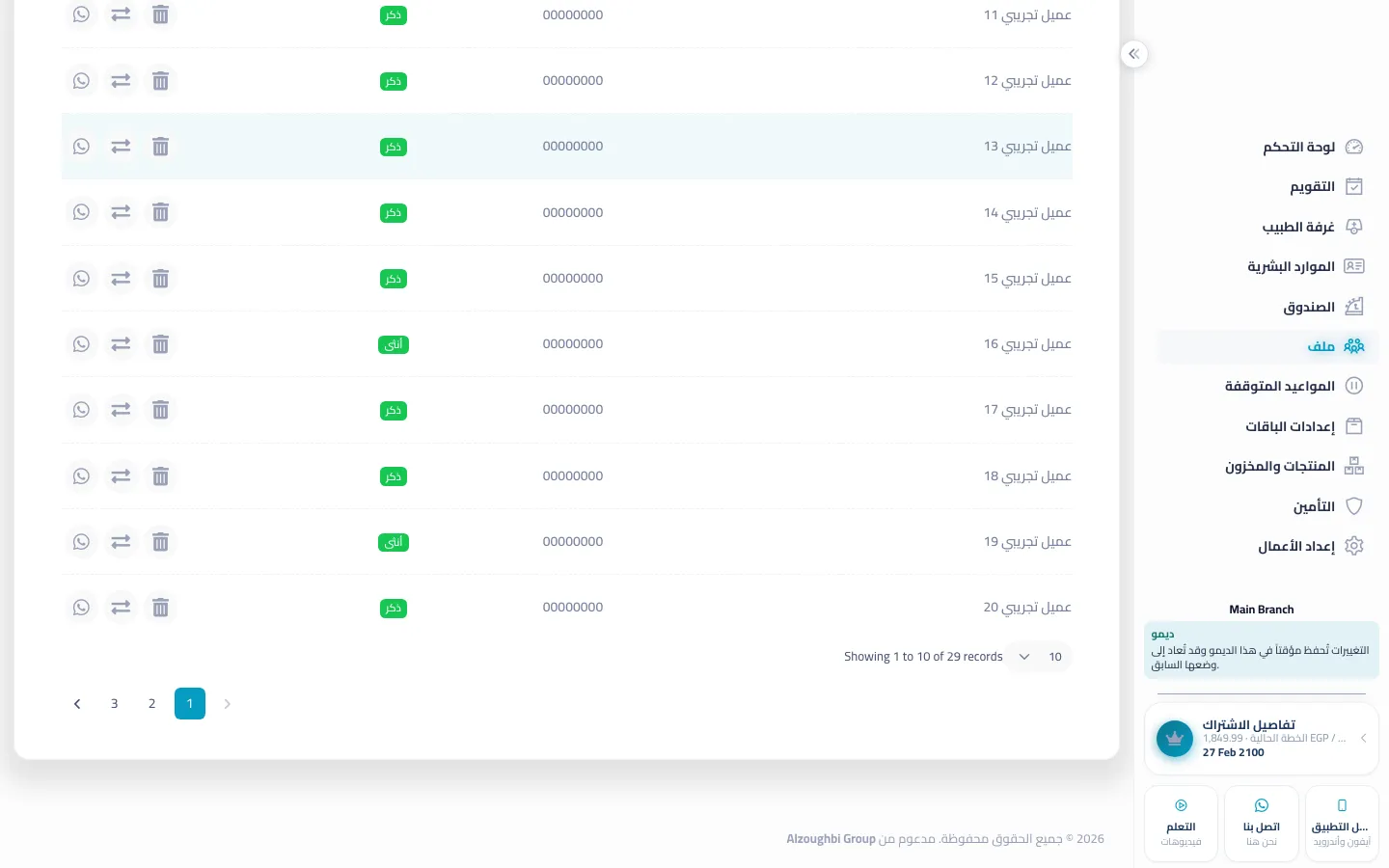1389x868 pixels.
Task: Click transfer arrows icon for عميل تجريبي 20
Action: (x=121, y=608)
